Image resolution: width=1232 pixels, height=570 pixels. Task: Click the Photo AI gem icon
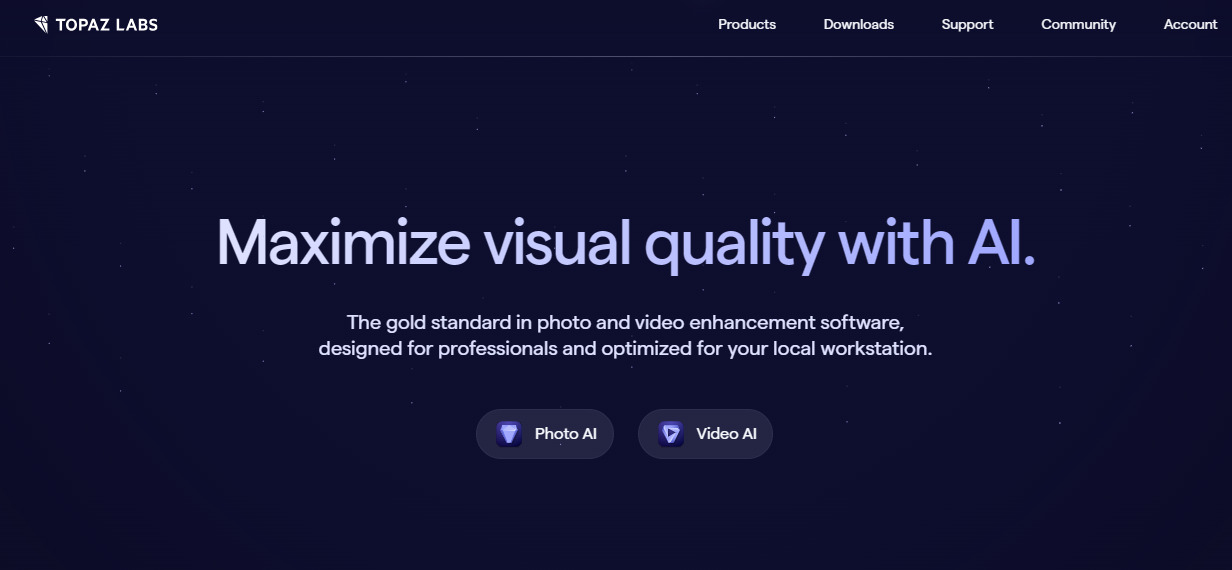click(509, 434)
